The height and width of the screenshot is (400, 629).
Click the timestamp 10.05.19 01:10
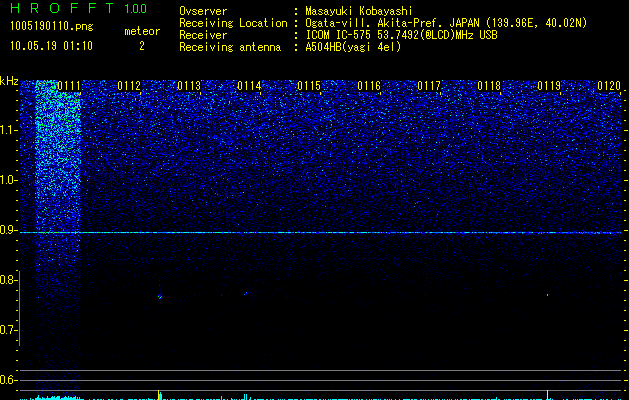coord(51,46)
